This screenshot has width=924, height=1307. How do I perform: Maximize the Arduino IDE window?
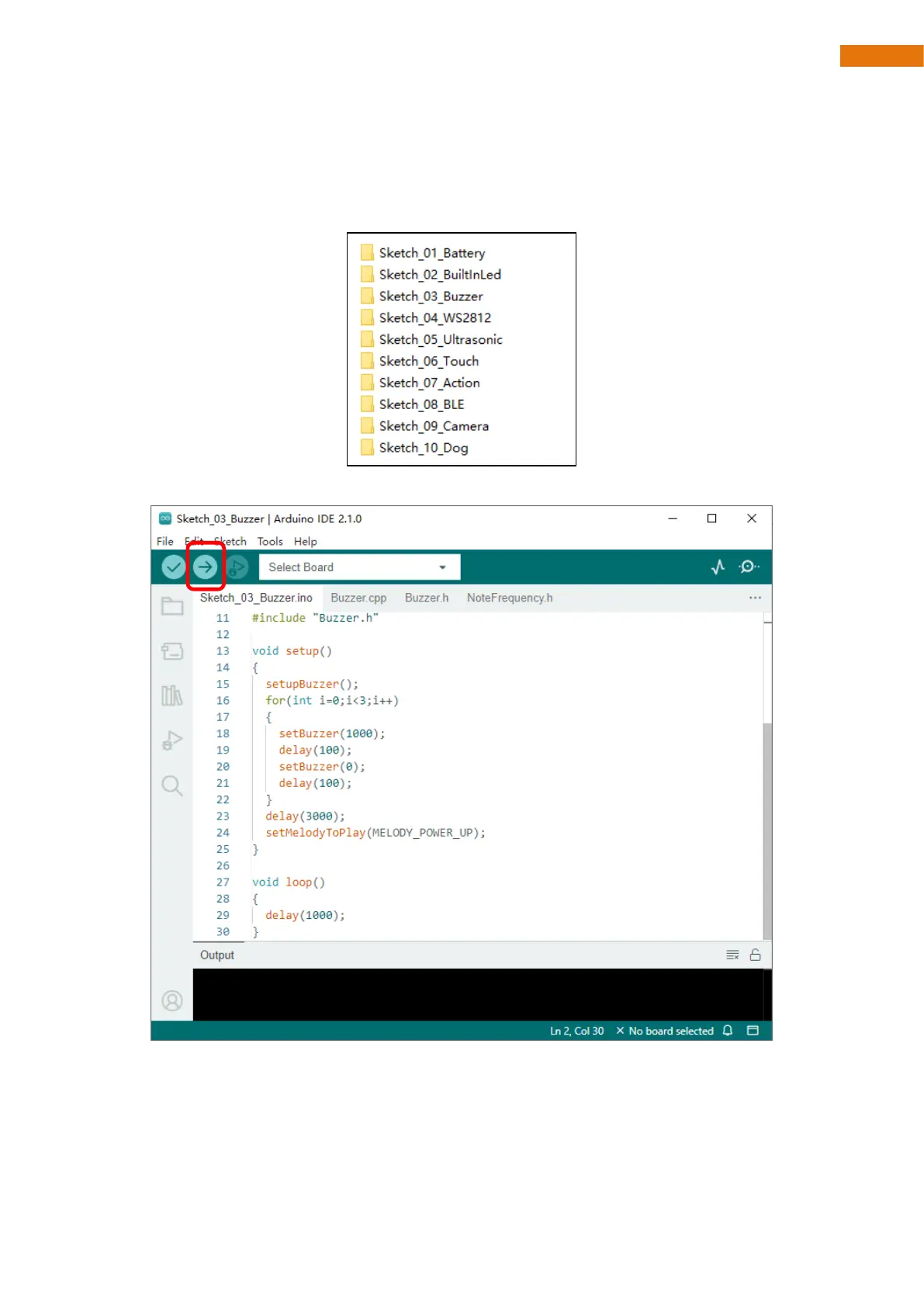(x=711, y=518)
